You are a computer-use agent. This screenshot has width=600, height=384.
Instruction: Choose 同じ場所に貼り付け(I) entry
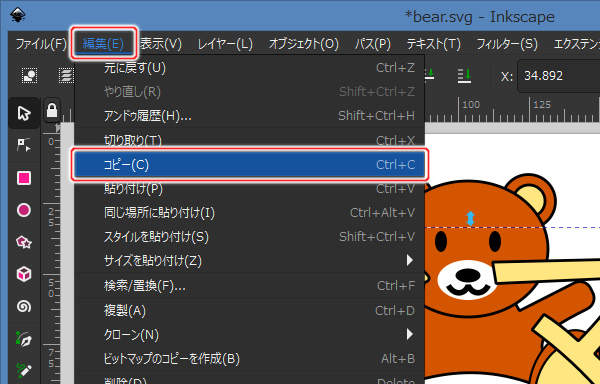coord(249,213)
